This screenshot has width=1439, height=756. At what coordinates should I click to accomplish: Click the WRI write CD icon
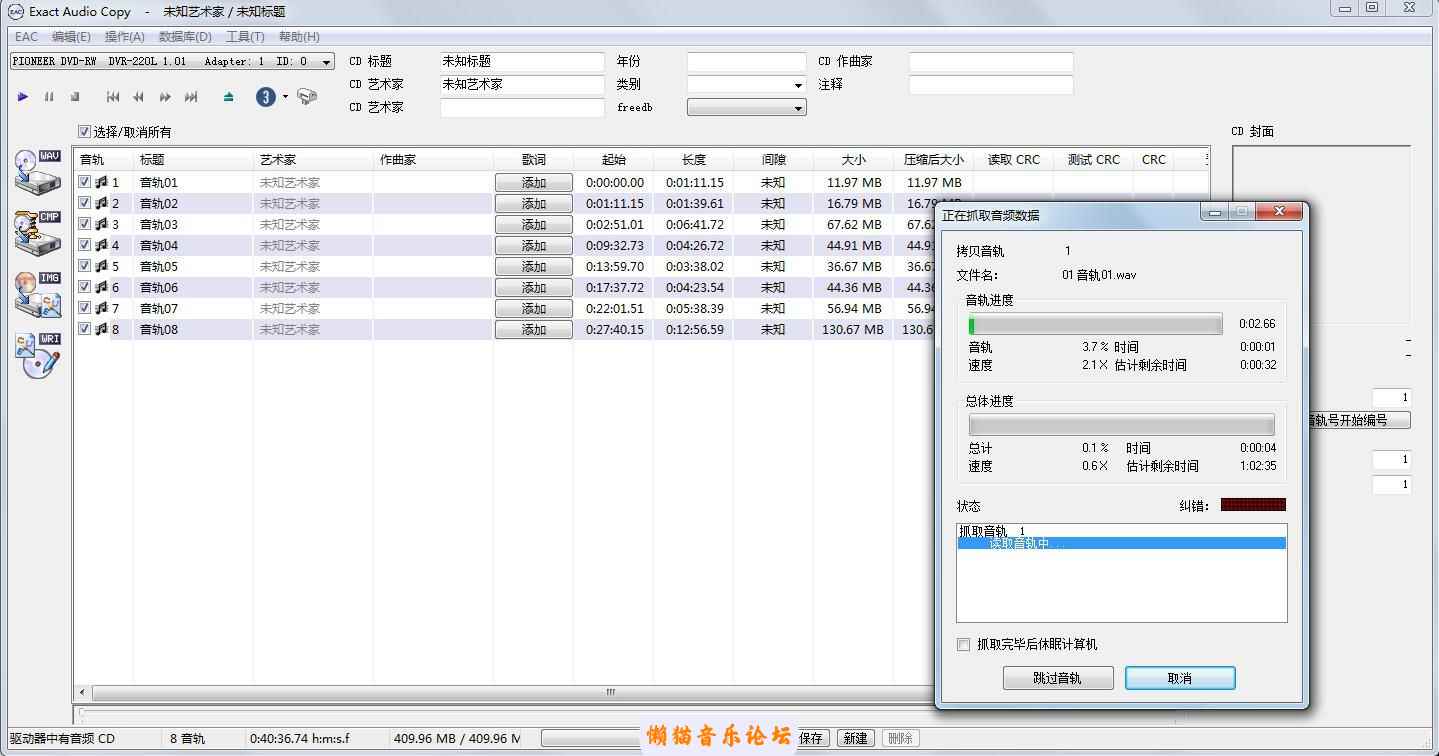click(38, 356)
